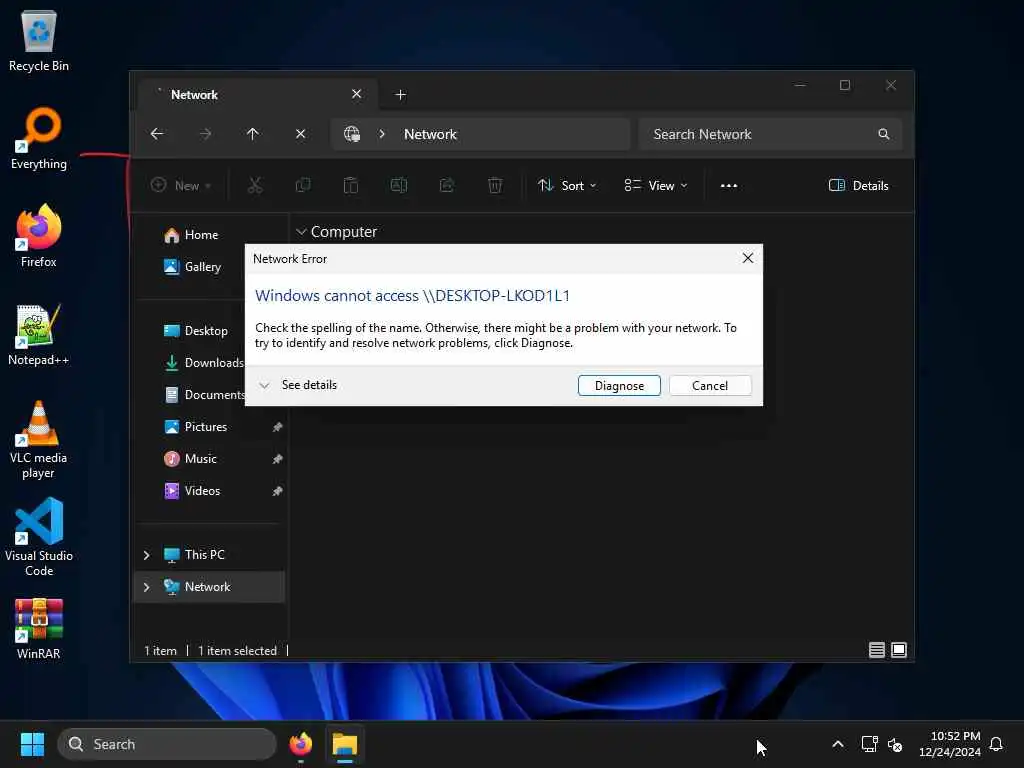
Task: Add a new Explorer tab
Action: [400, 95]
